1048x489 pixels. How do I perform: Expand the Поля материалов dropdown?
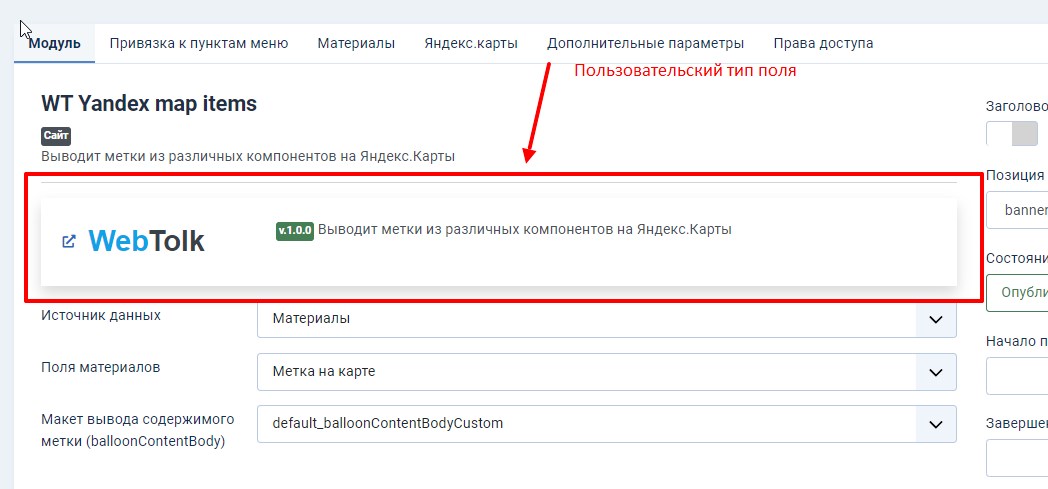607,372
